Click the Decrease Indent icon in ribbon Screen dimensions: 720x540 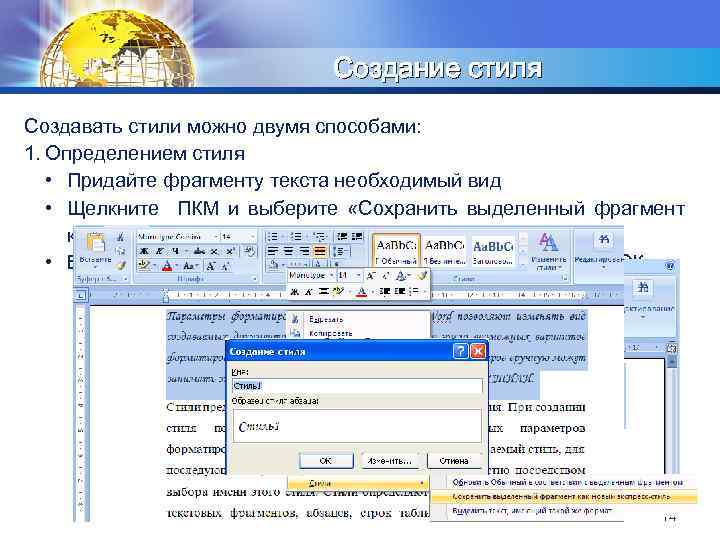[342, 236]
